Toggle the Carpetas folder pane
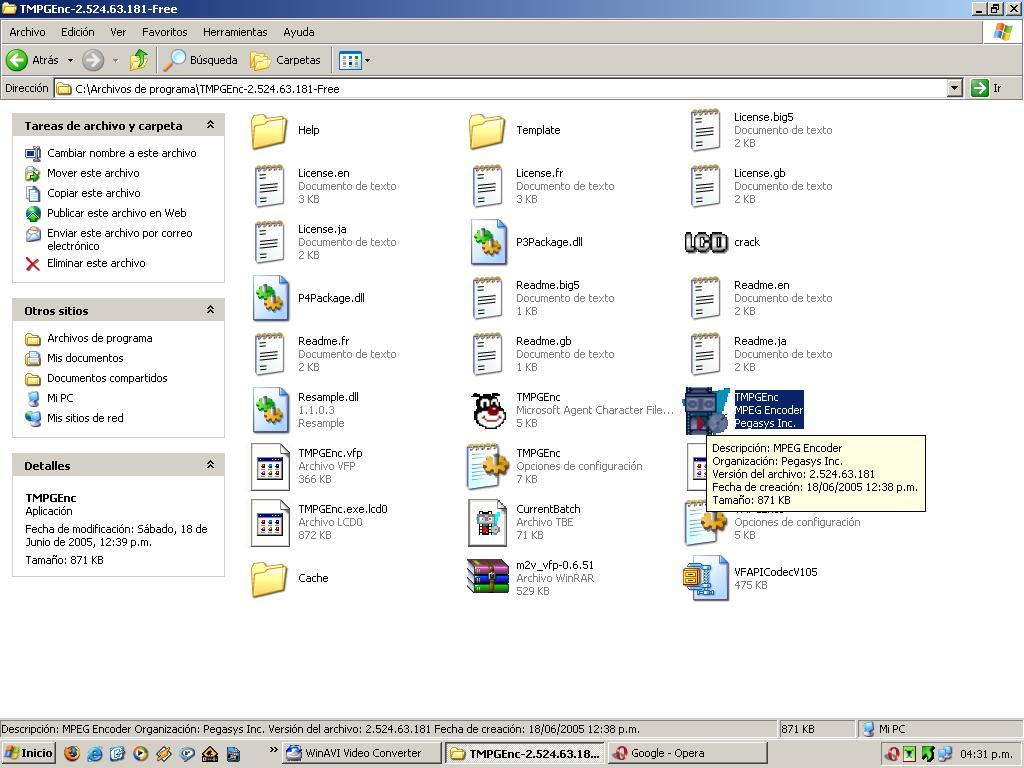Image resolution: width=1024 pixels, height=768 pixels. point(285,60)
